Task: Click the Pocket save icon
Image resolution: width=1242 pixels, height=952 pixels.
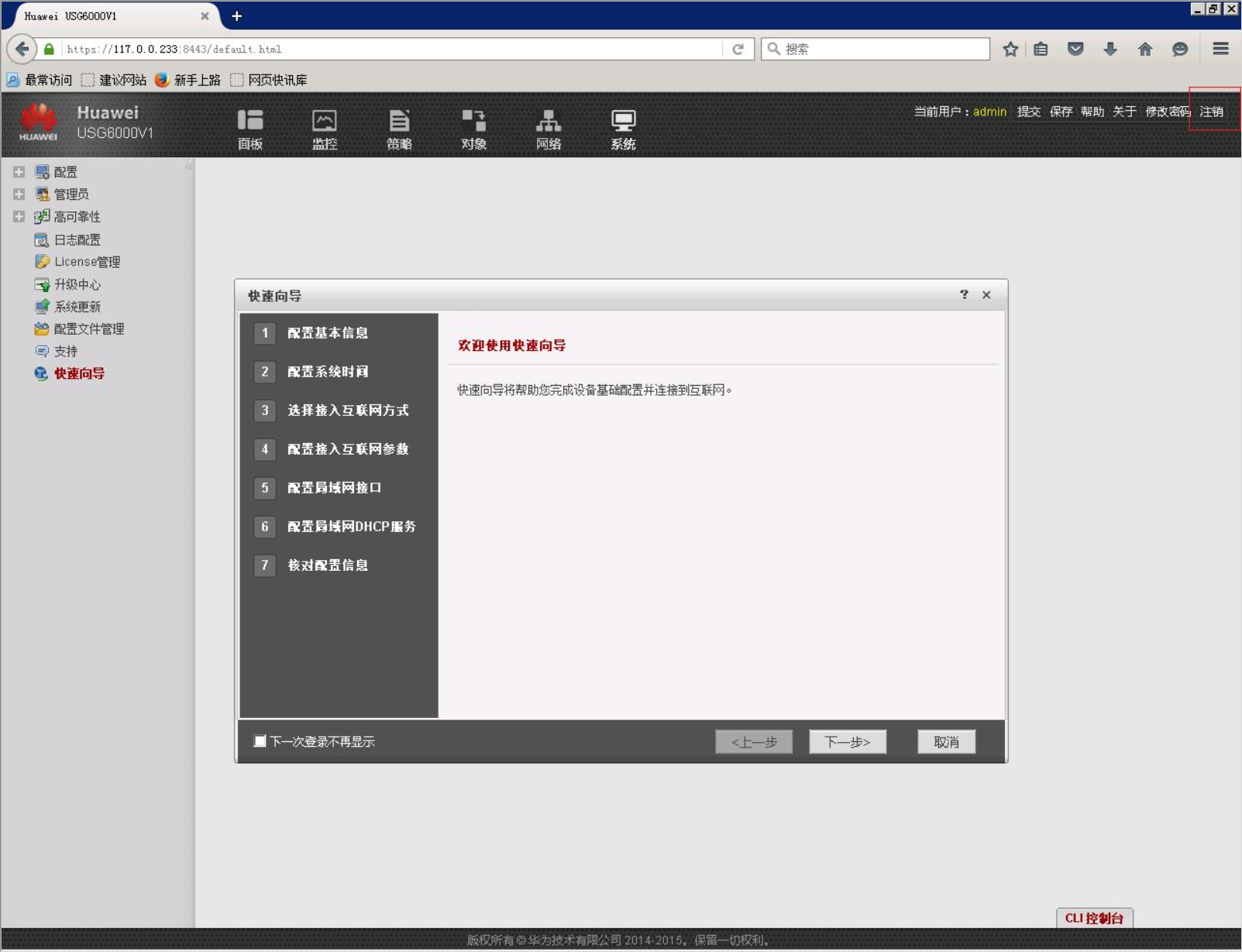Action: 1075,49
